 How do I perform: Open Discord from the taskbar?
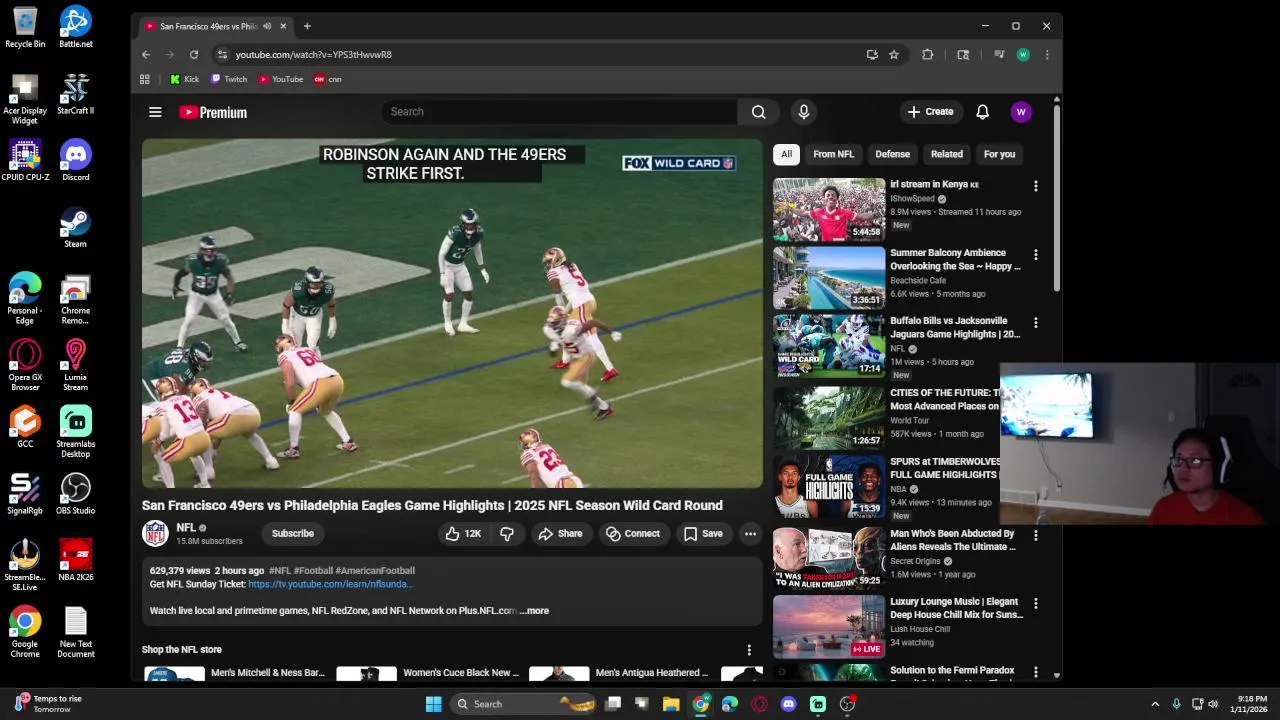pyautogui.click(x=788, y=704)
